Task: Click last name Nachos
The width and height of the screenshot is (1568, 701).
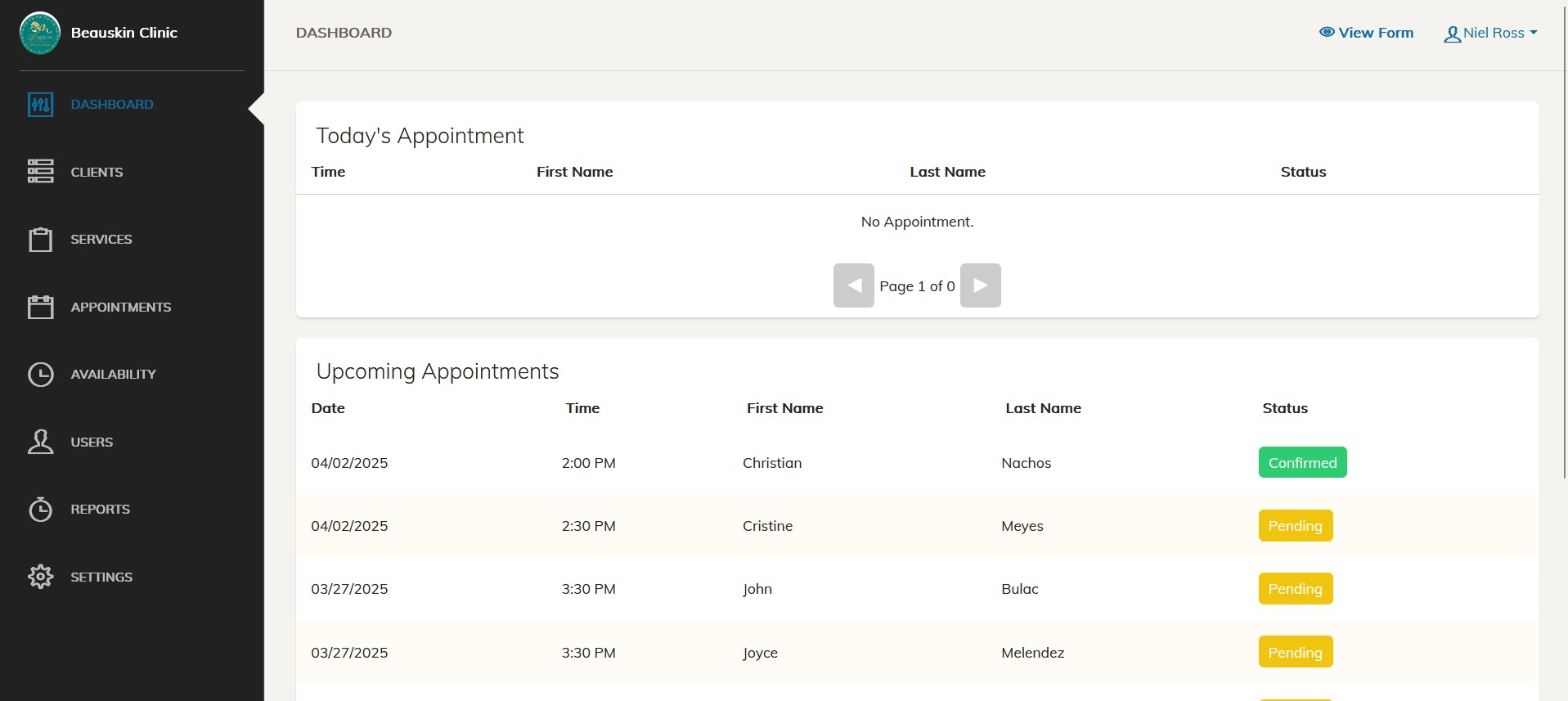Action: point(1026,463)
